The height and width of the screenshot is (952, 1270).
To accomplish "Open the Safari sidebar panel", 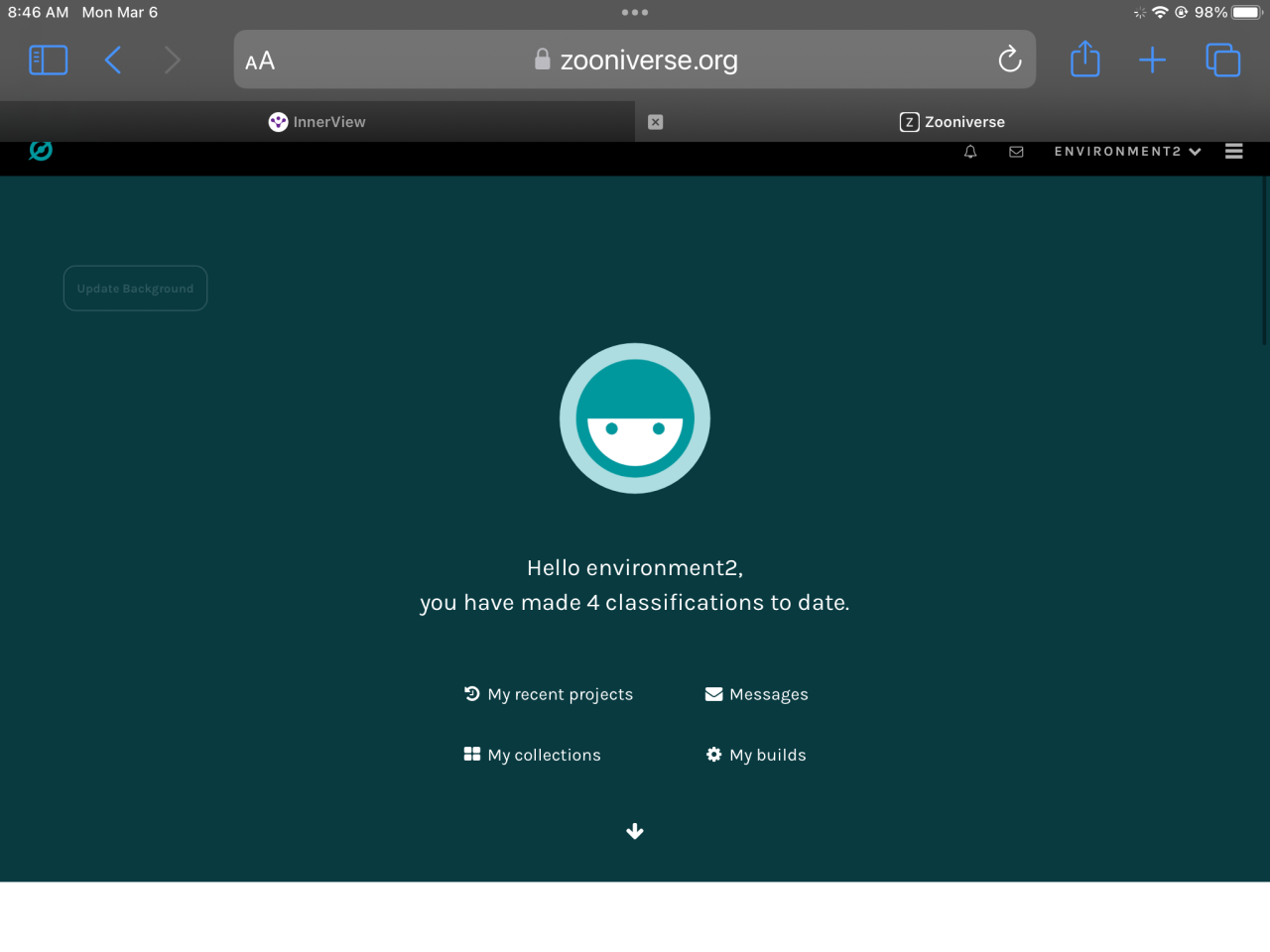I will tap(49, 60).
